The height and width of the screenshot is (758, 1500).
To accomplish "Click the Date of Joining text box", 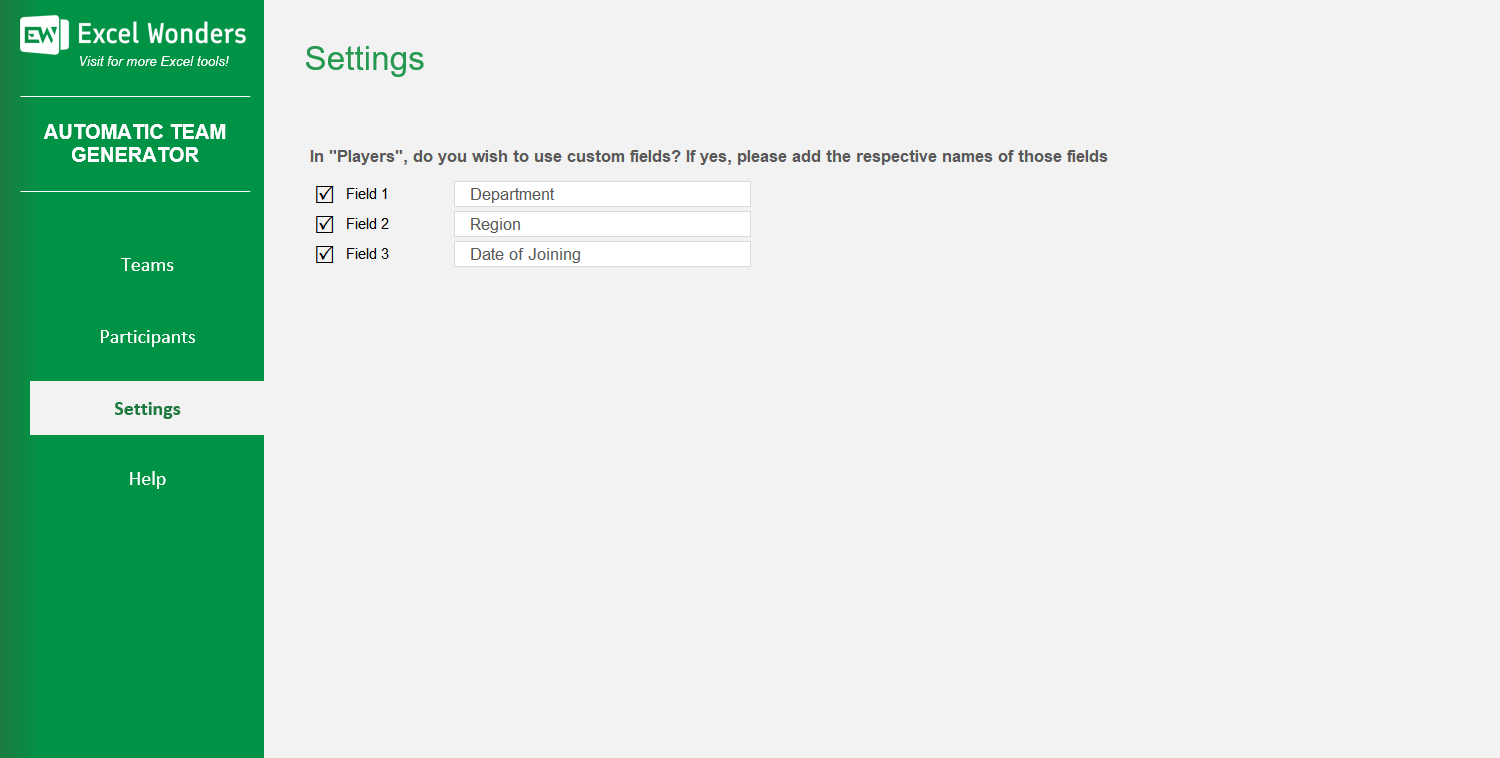I will tap(600, 253).
